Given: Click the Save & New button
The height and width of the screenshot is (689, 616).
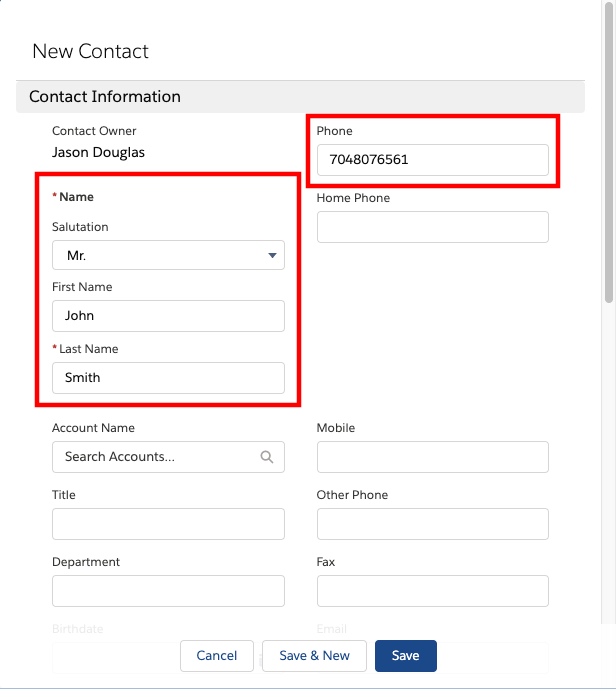Looking at the screenshot, I should 314,656.
